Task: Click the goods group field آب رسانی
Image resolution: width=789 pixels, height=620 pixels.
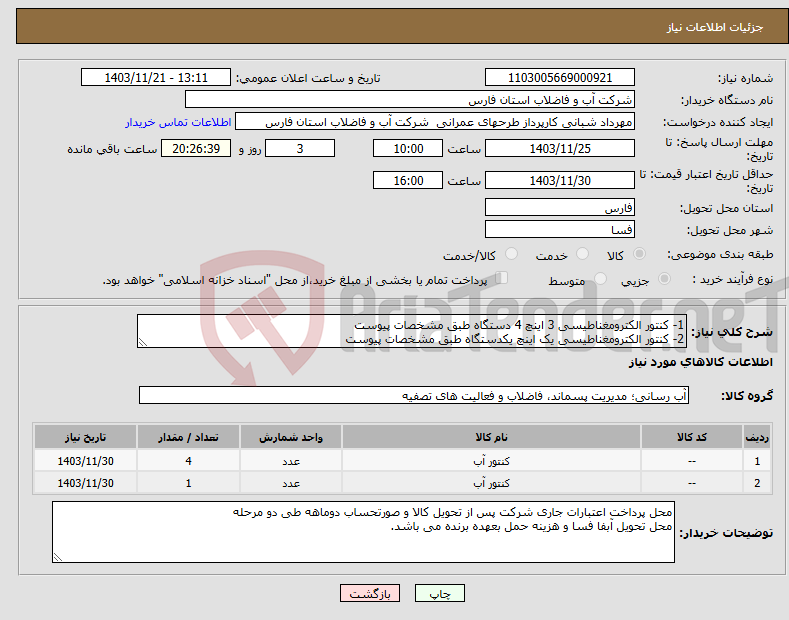Action: [414, 396]
